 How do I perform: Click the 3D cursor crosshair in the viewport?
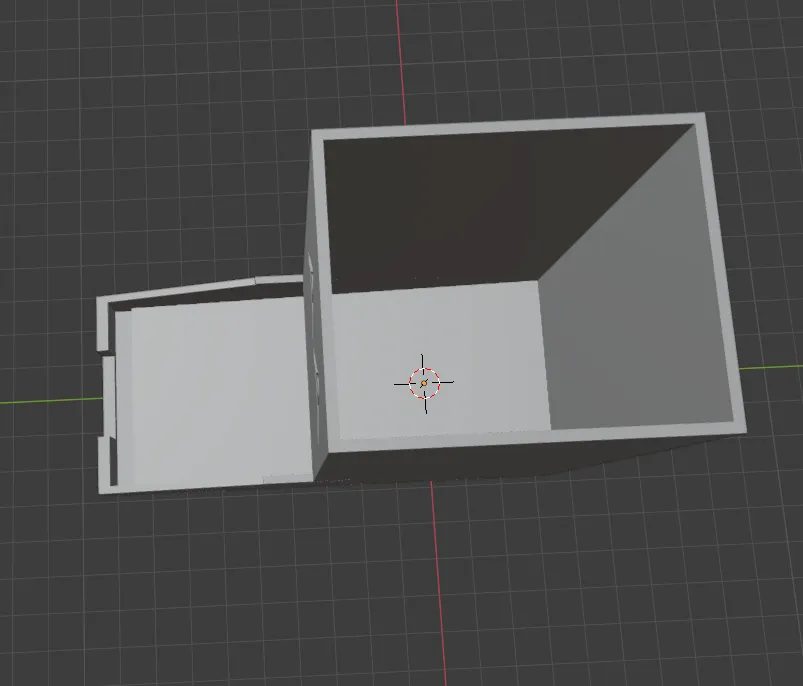click(x=424, y=383)
